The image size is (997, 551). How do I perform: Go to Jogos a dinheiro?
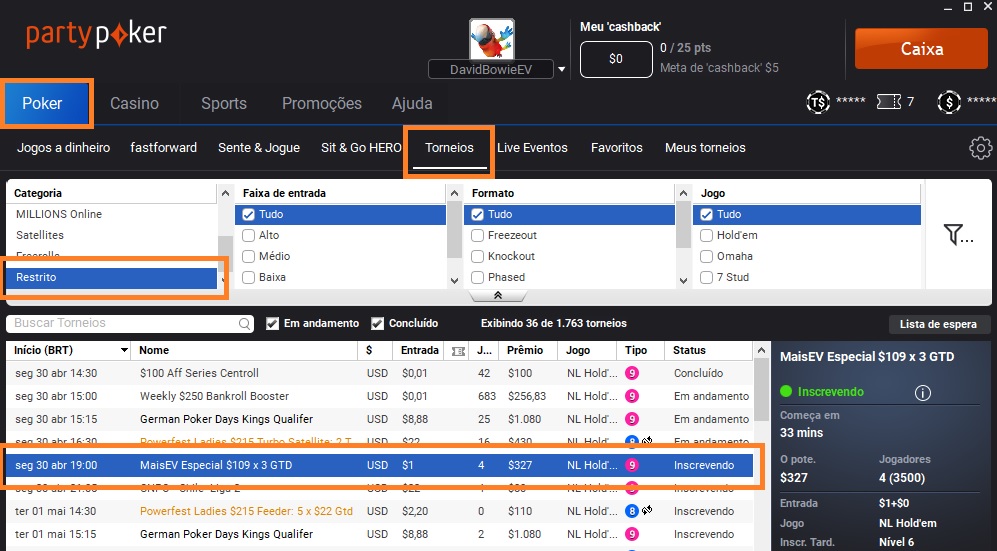tap(64, 147)
